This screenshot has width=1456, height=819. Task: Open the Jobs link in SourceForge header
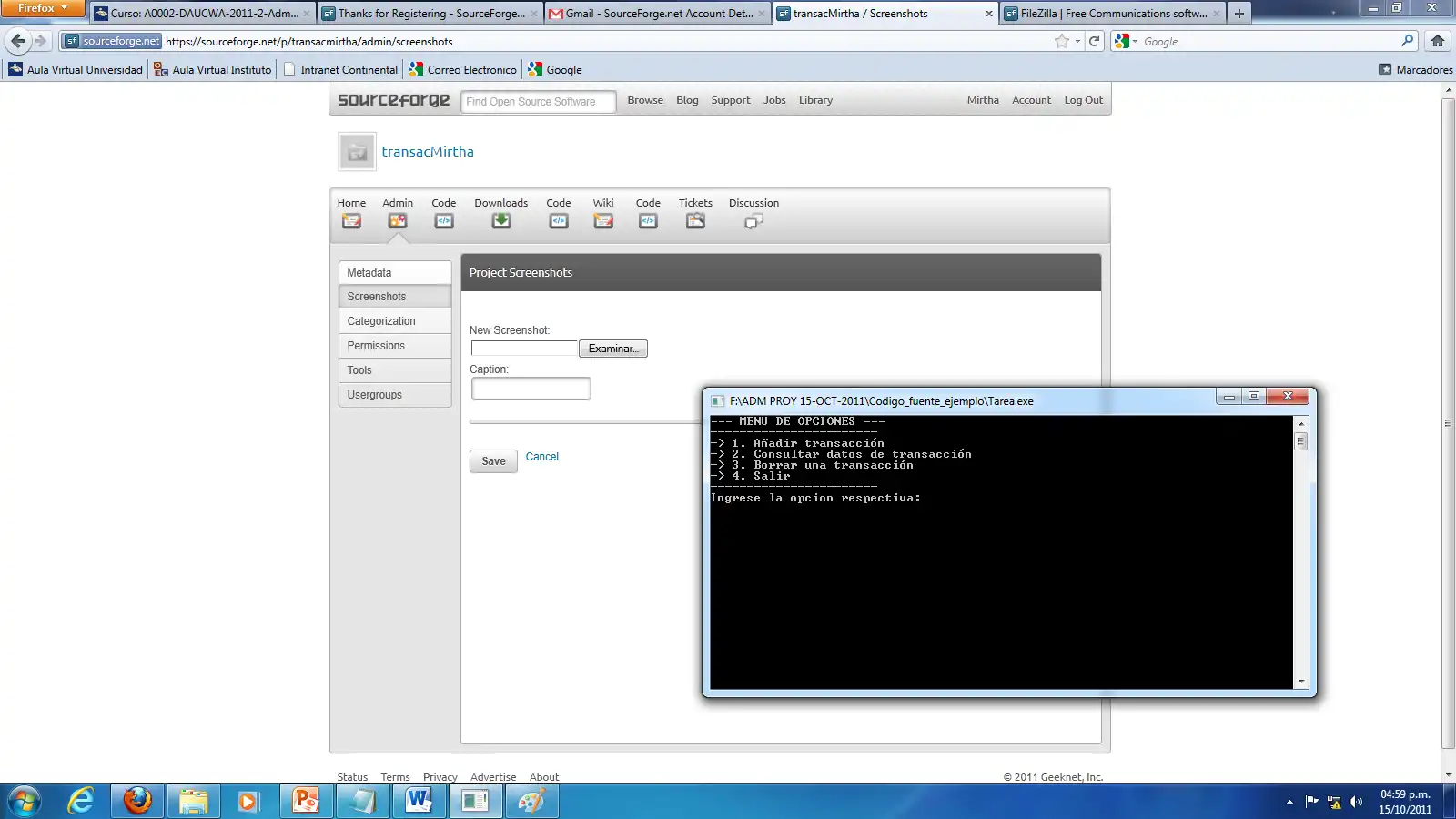tap(774, 100)
